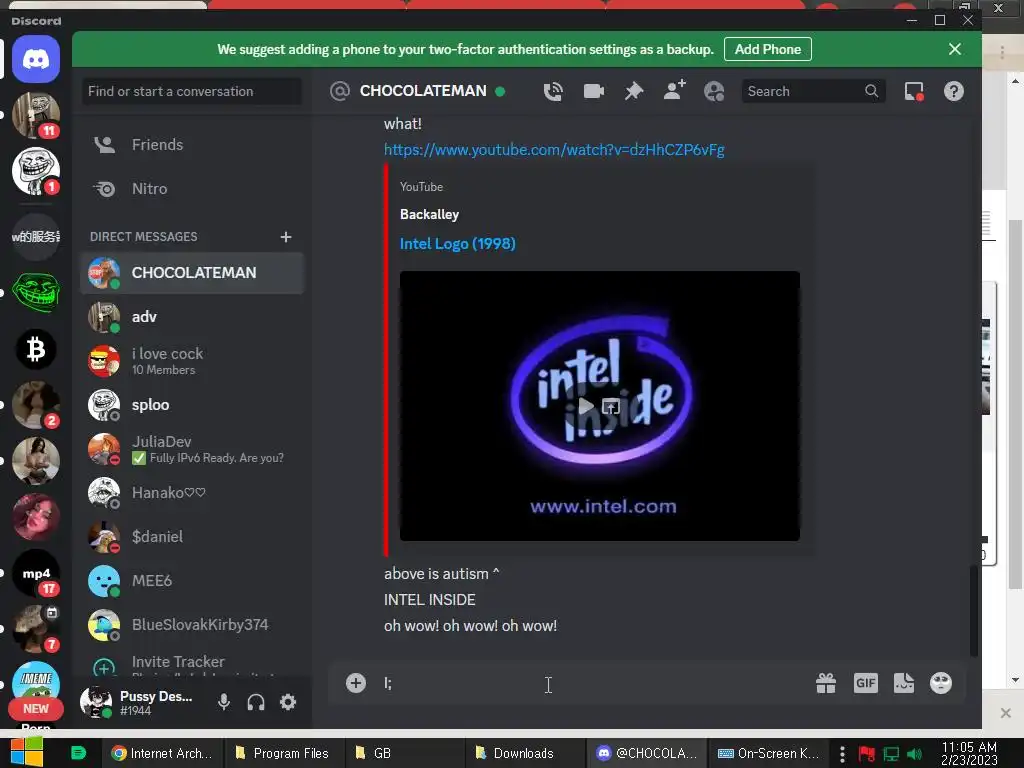Open Discord help
Screen dimensions: 1024x768
coord(953,91)
